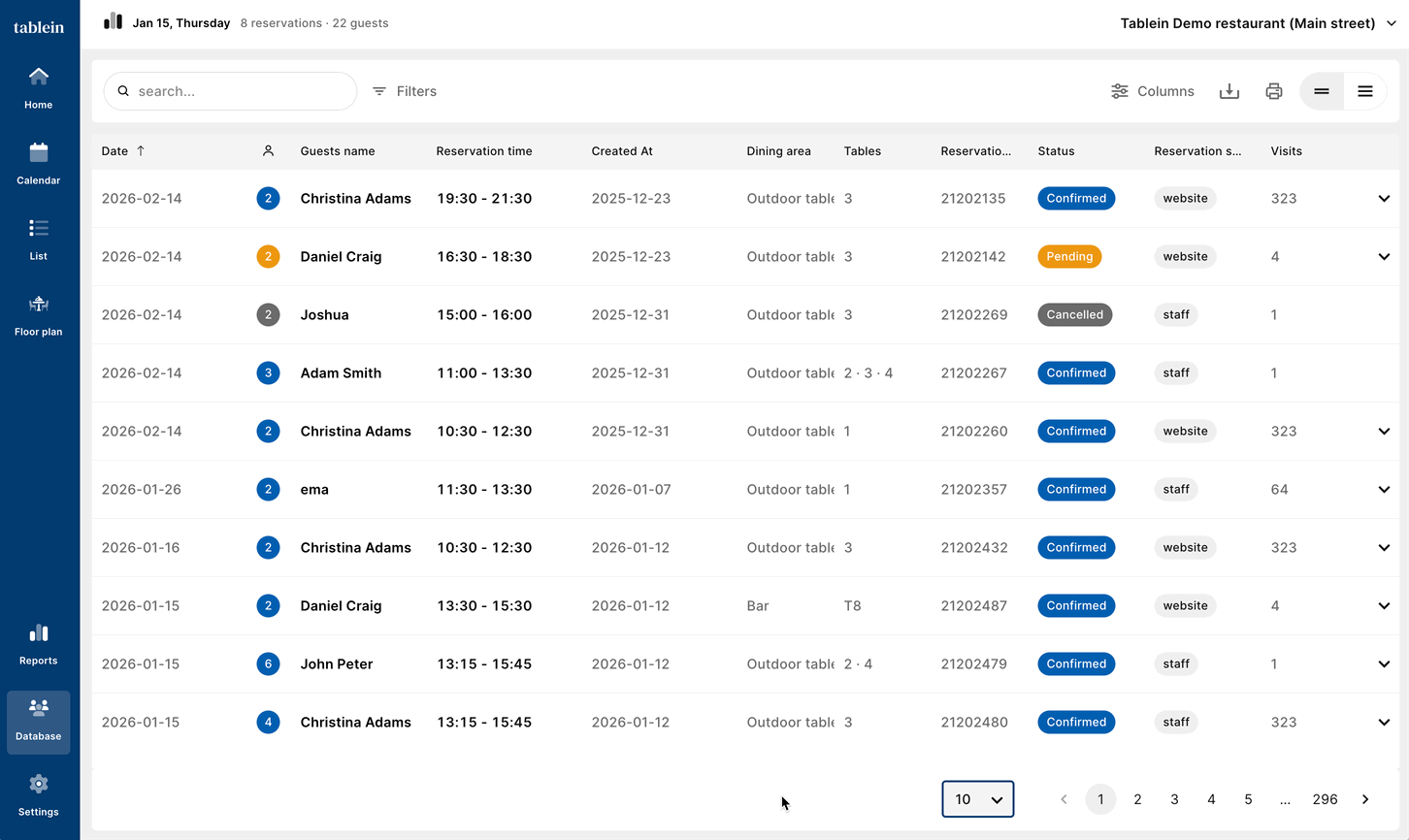Jump to last page 296
The height and width of the screenshot is (840, 1409).
1325,799
